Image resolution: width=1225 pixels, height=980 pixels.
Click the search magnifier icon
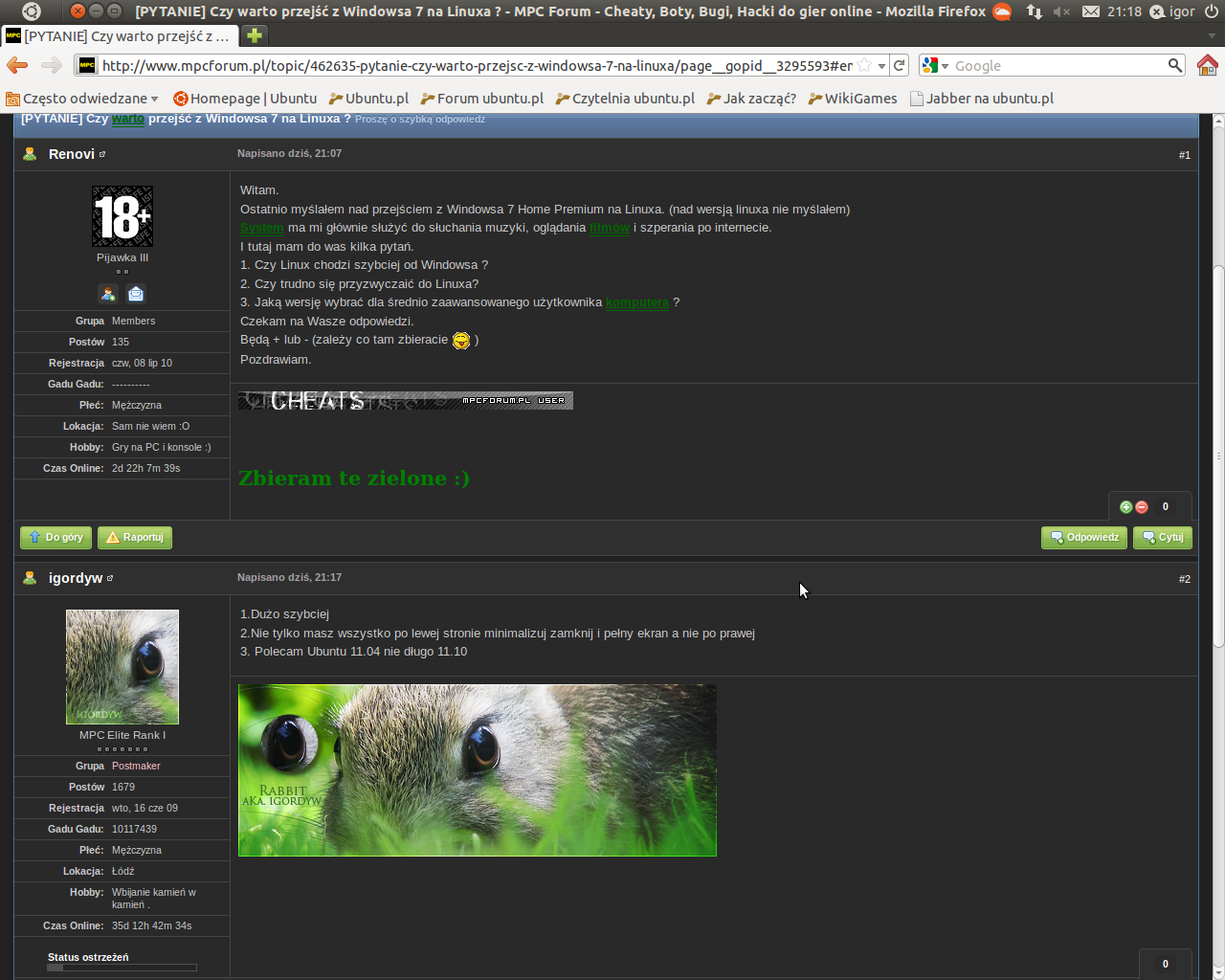coord(1174,65)
